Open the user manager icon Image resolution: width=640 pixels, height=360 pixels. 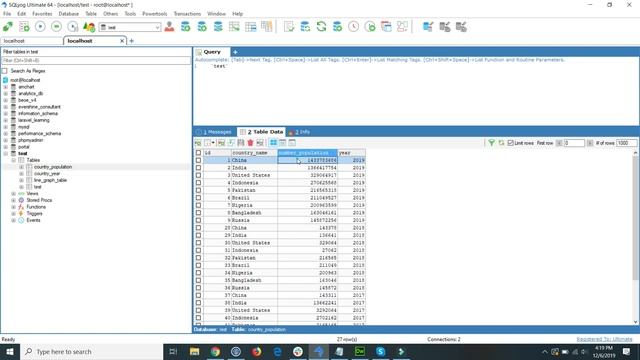pyautogui.click(x=169, y=27)
